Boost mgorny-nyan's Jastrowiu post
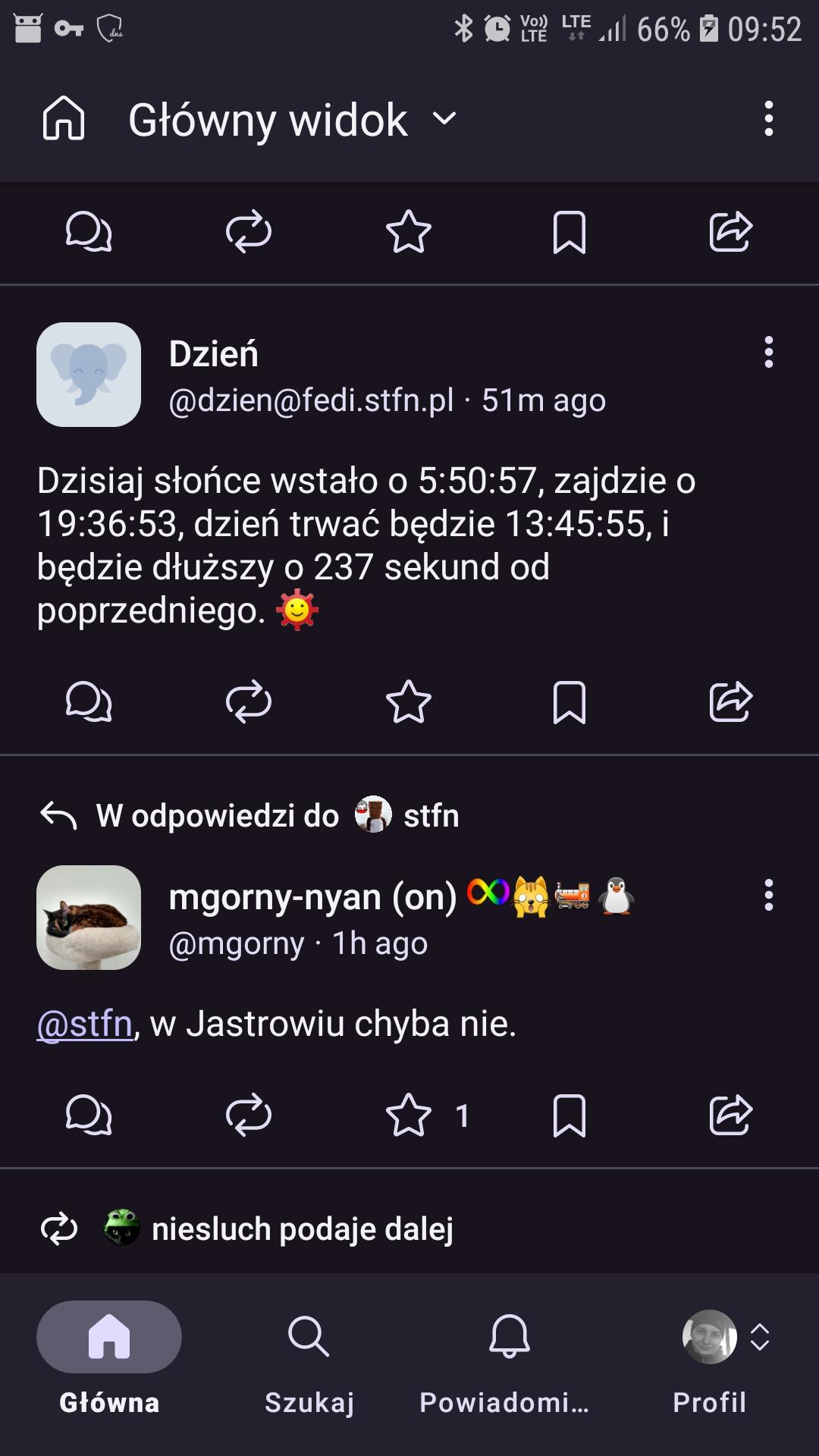This screenshot has height=1456, width=819. pyautogui.click(x=249, y=1115)
